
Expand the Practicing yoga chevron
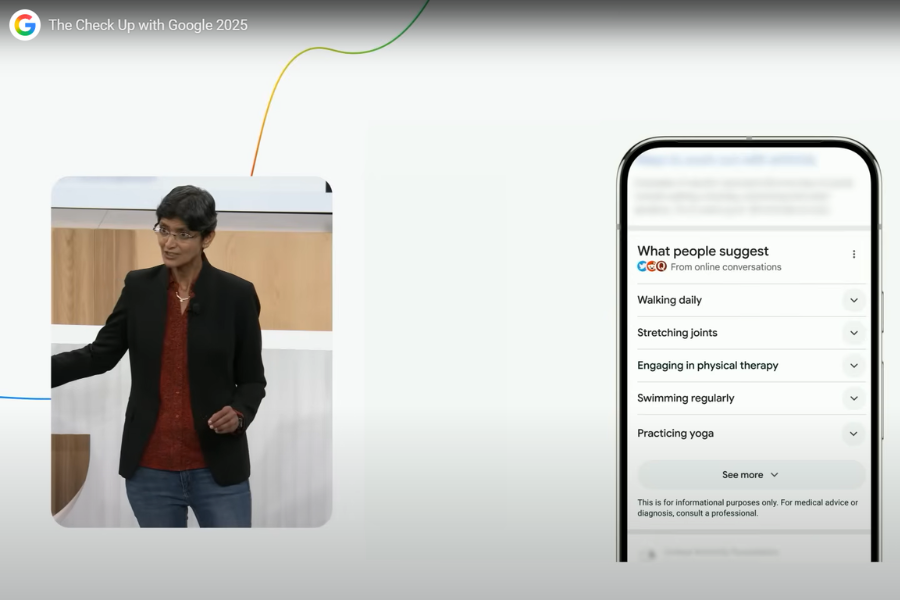coord(853,434)
